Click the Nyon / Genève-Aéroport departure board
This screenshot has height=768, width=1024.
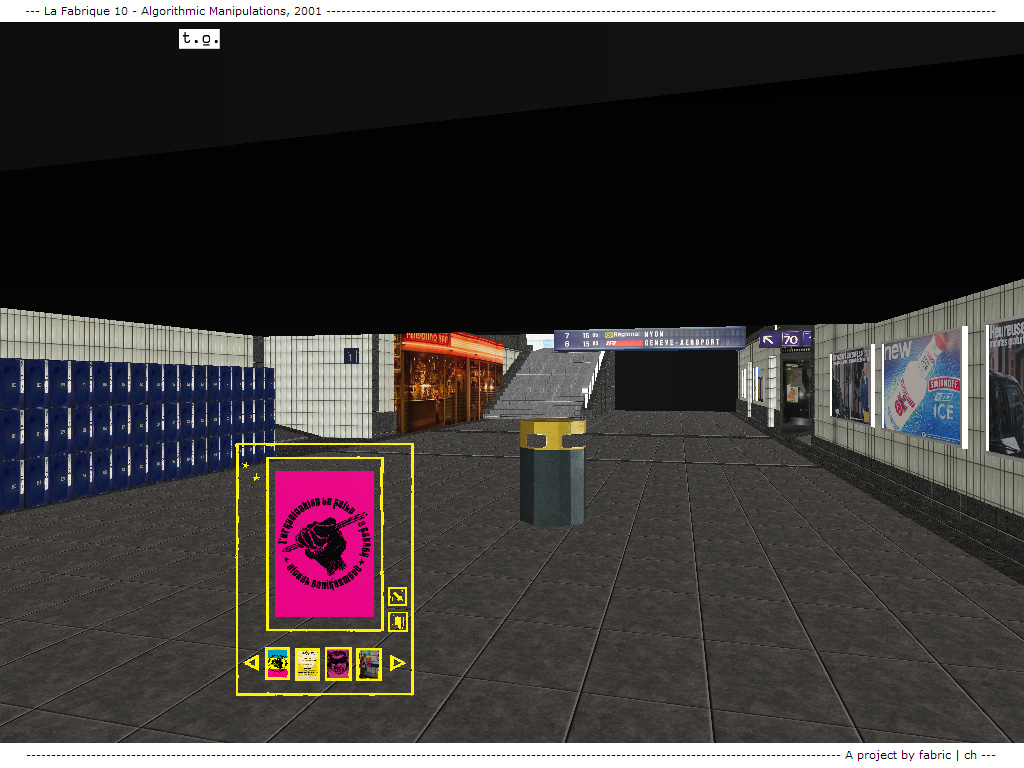click(x=649, y=338)
